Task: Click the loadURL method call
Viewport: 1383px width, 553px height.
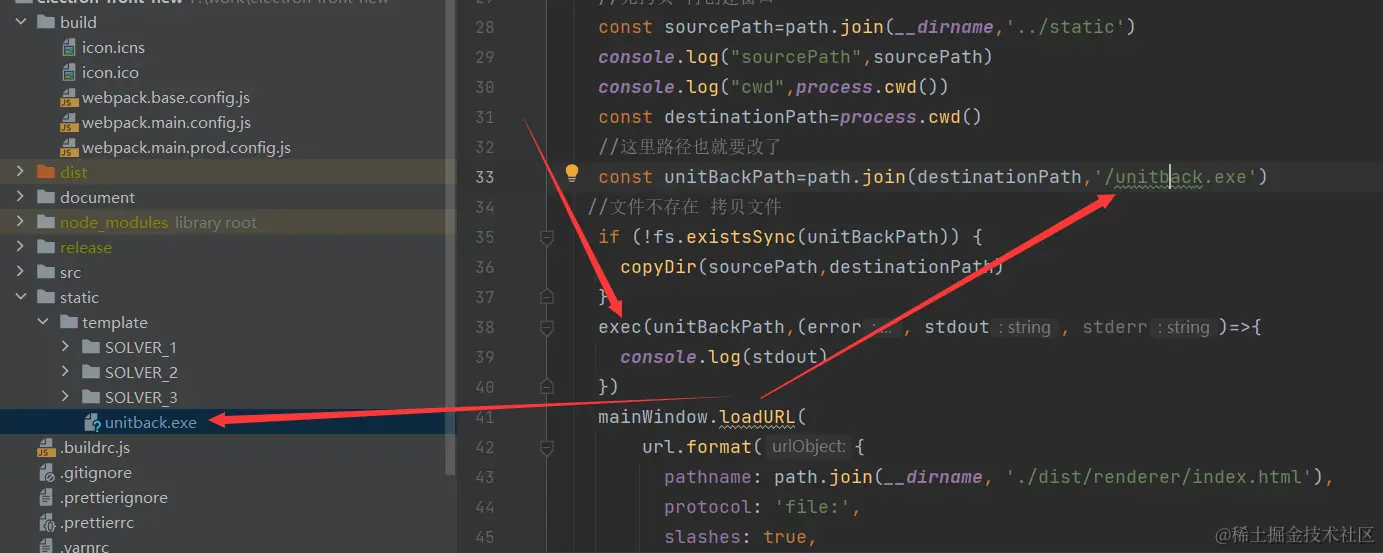Action: pos(756,417)
